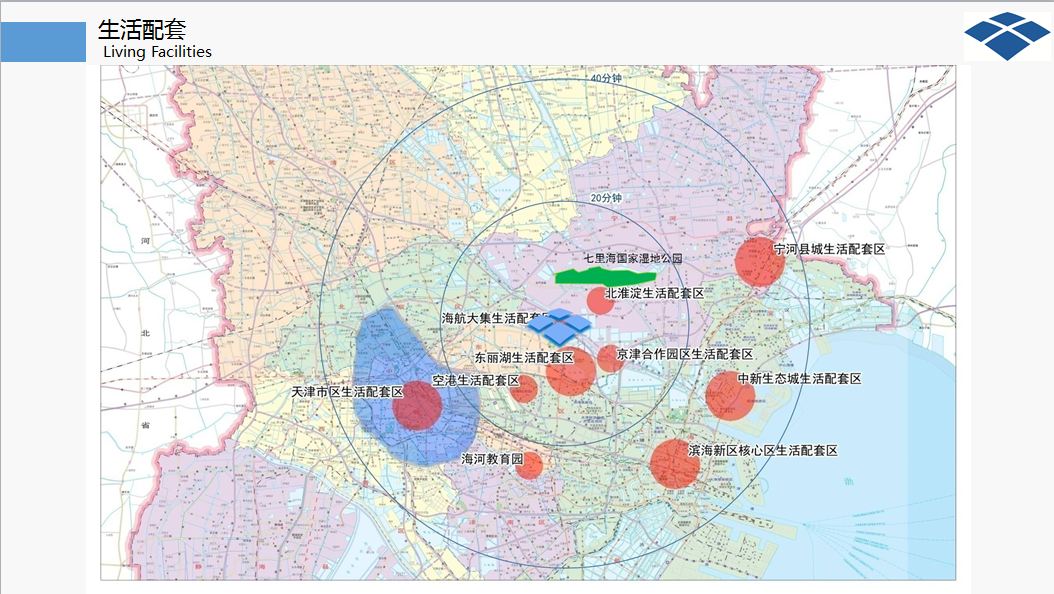Screen dimensions: 1054x594
Task: Select the red circle beside 海河教育园
Action: point(529,465)
